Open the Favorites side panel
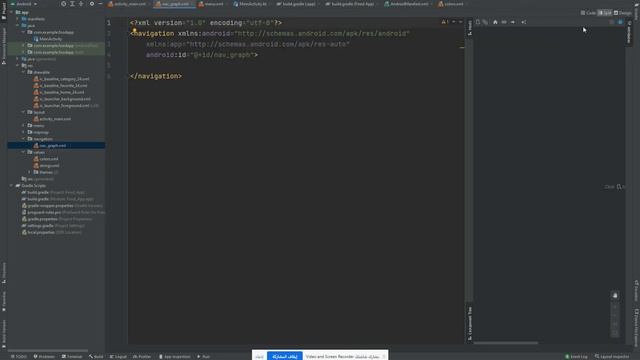 4,301
